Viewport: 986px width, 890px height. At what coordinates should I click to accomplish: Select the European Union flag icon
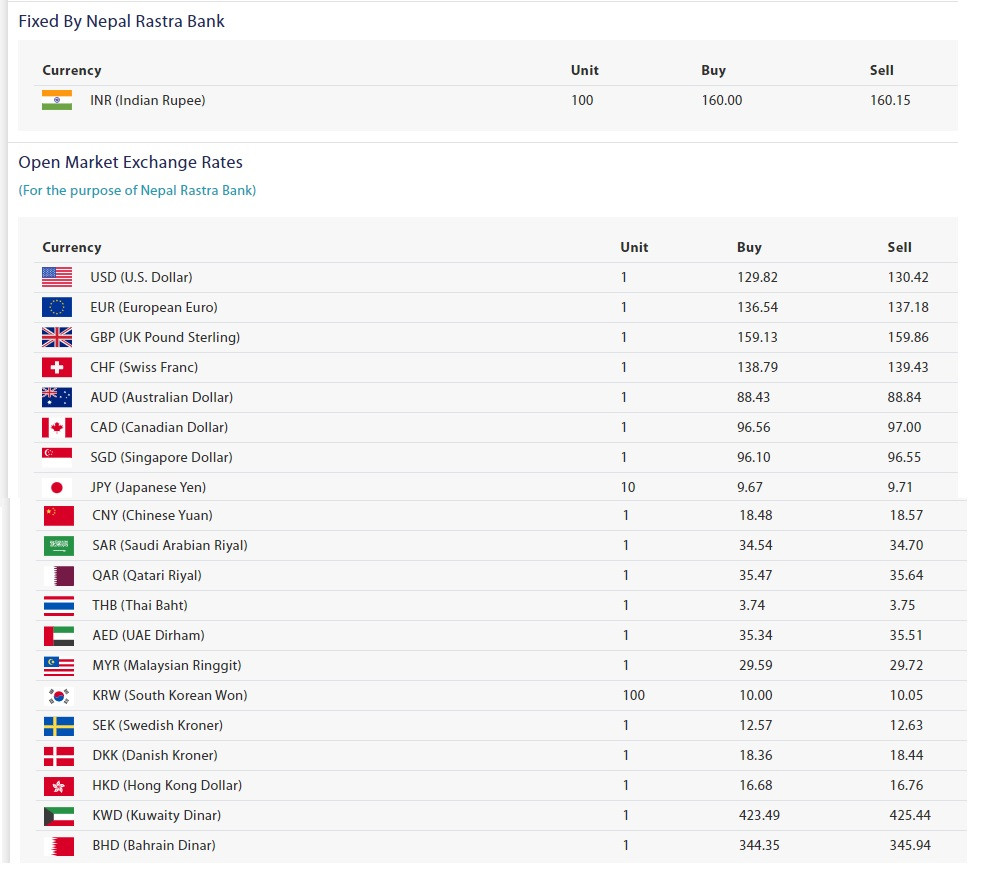pyautogui.click(x=57, y=307)
